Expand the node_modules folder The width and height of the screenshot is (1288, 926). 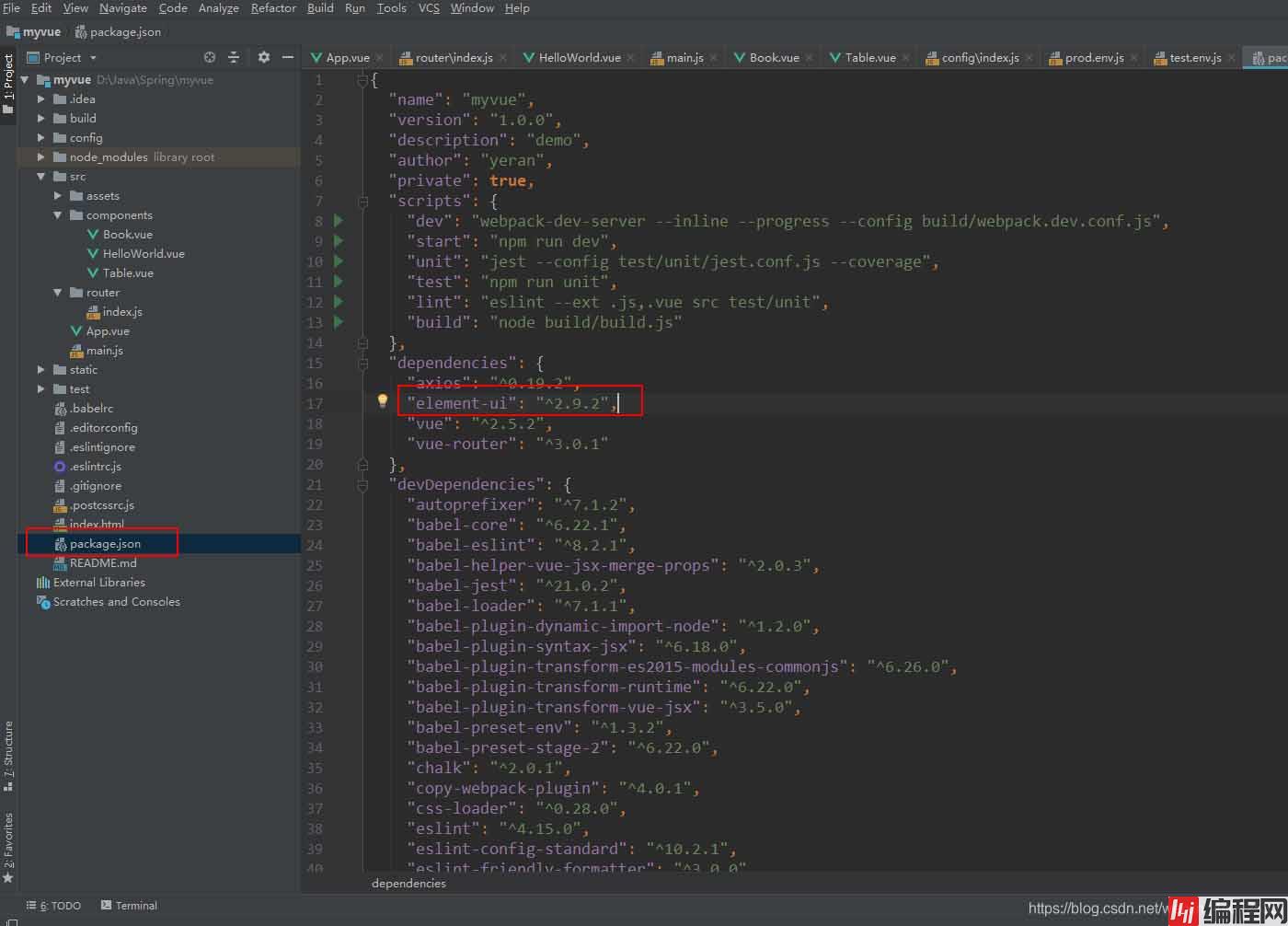pyautogui.click(x=40, y=156)
